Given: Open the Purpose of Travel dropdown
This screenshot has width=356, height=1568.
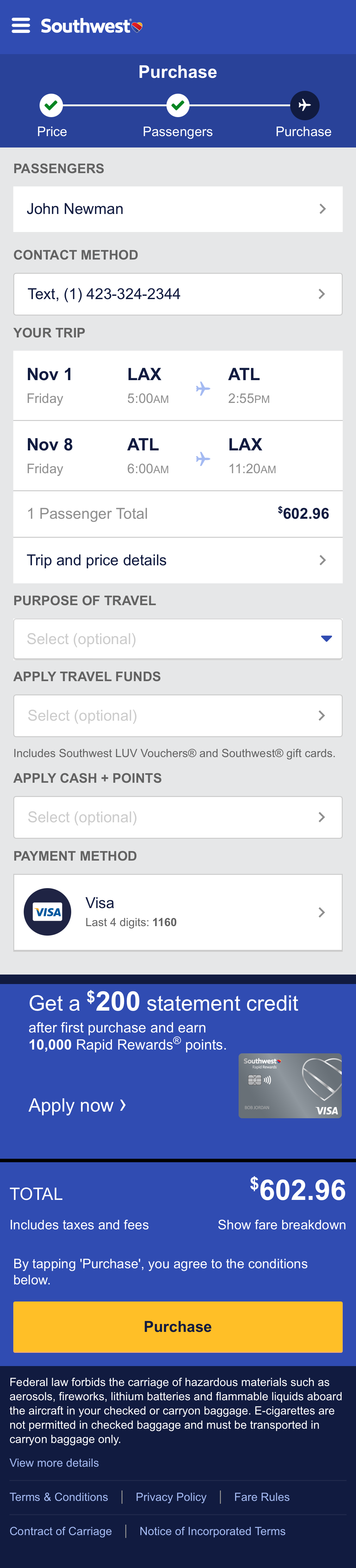Looking at the screenshot, I should 178,638.
